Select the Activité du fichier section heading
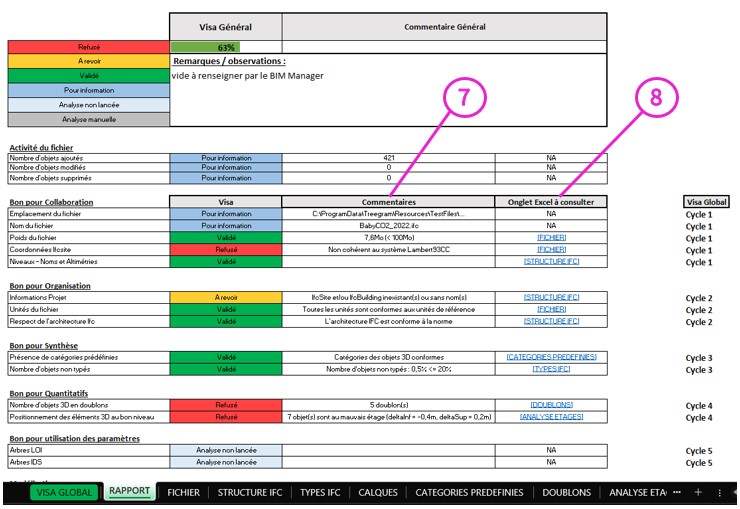 click(x=41, y=148)
